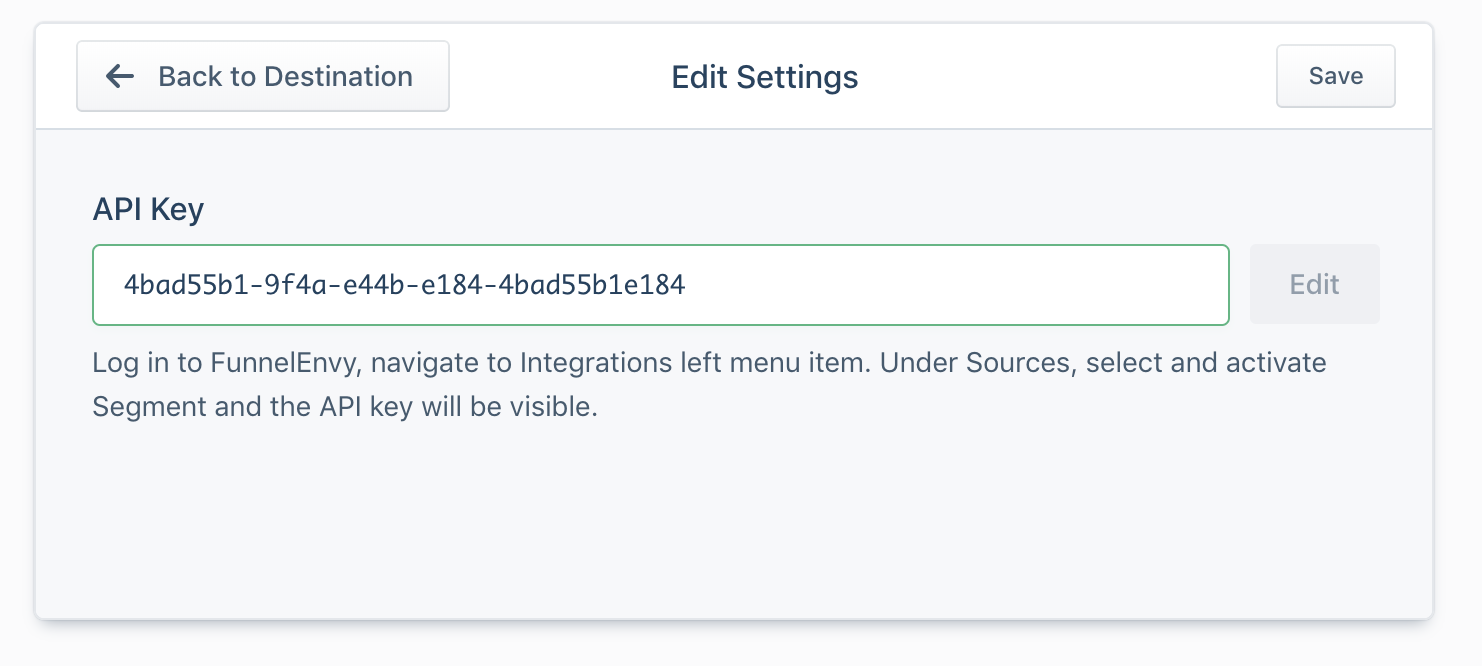Click the "API Key" field label
The image size is (1482, 666).
[148, 209]
